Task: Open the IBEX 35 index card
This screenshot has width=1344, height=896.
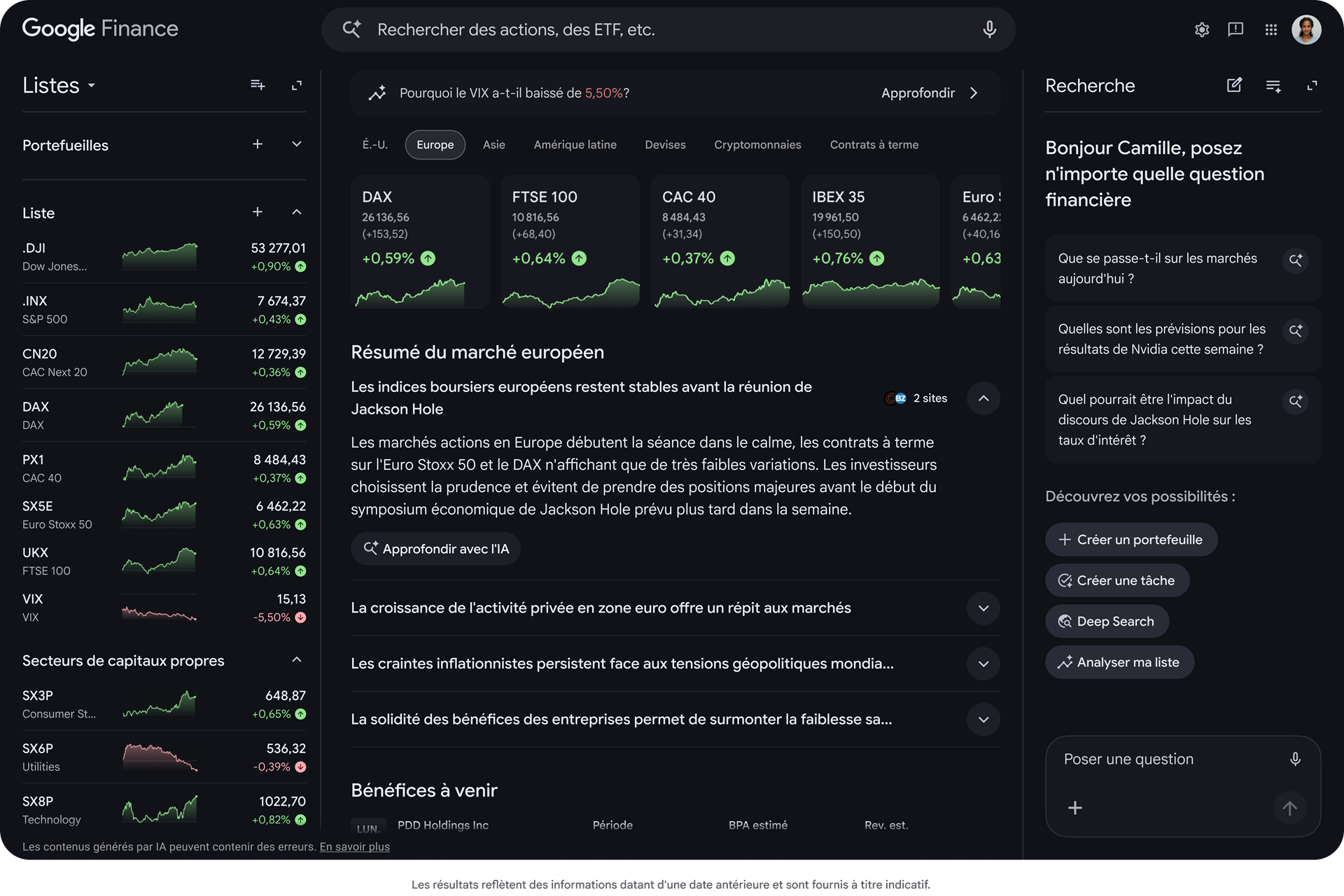Action: (870, 241)
